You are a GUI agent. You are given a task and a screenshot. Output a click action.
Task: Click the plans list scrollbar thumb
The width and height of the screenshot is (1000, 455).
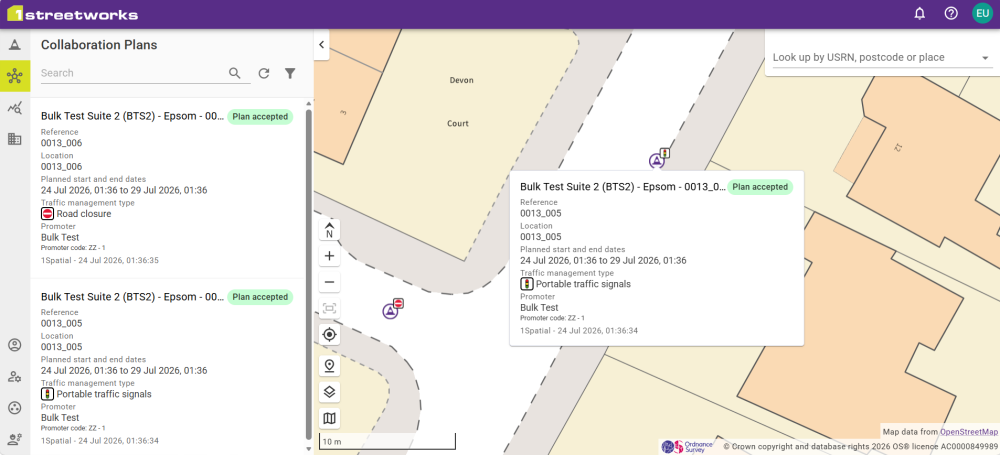point(309,274)
